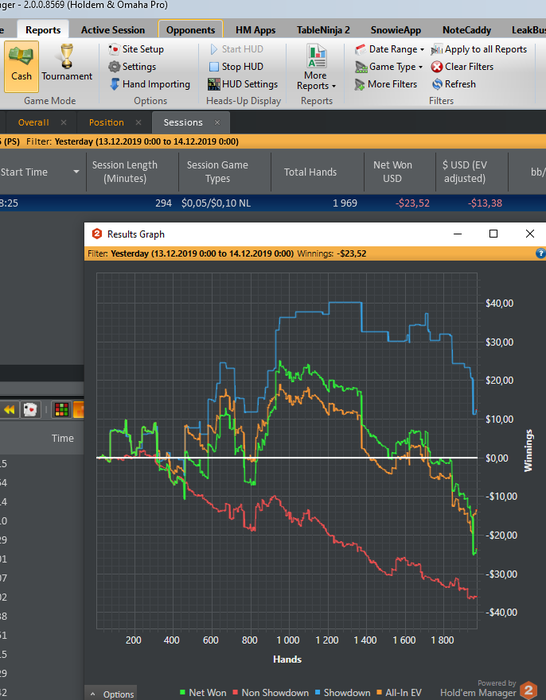Click the colored grid icon
The height and width of the screenshot is (700, 546).
61,409
